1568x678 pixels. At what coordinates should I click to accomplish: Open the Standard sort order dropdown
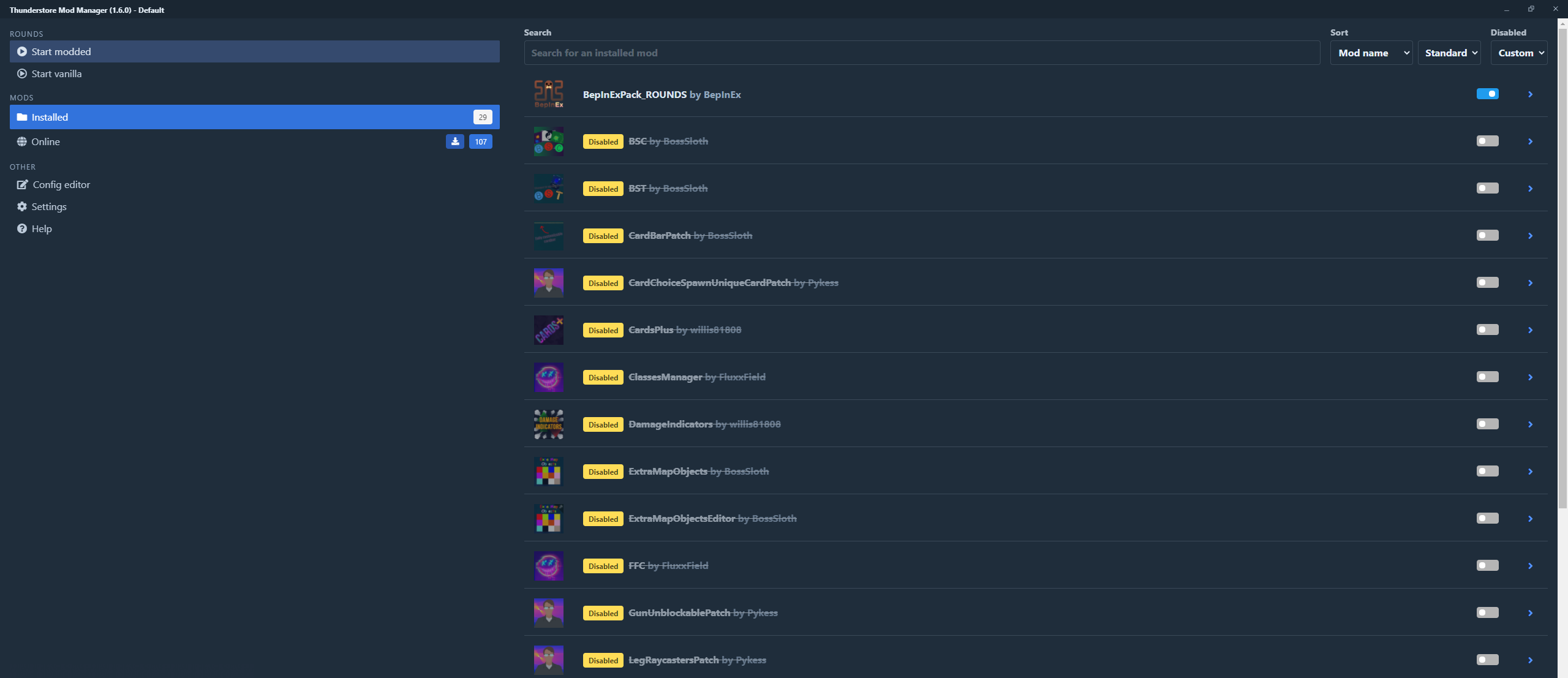[x=1449, y=53]
